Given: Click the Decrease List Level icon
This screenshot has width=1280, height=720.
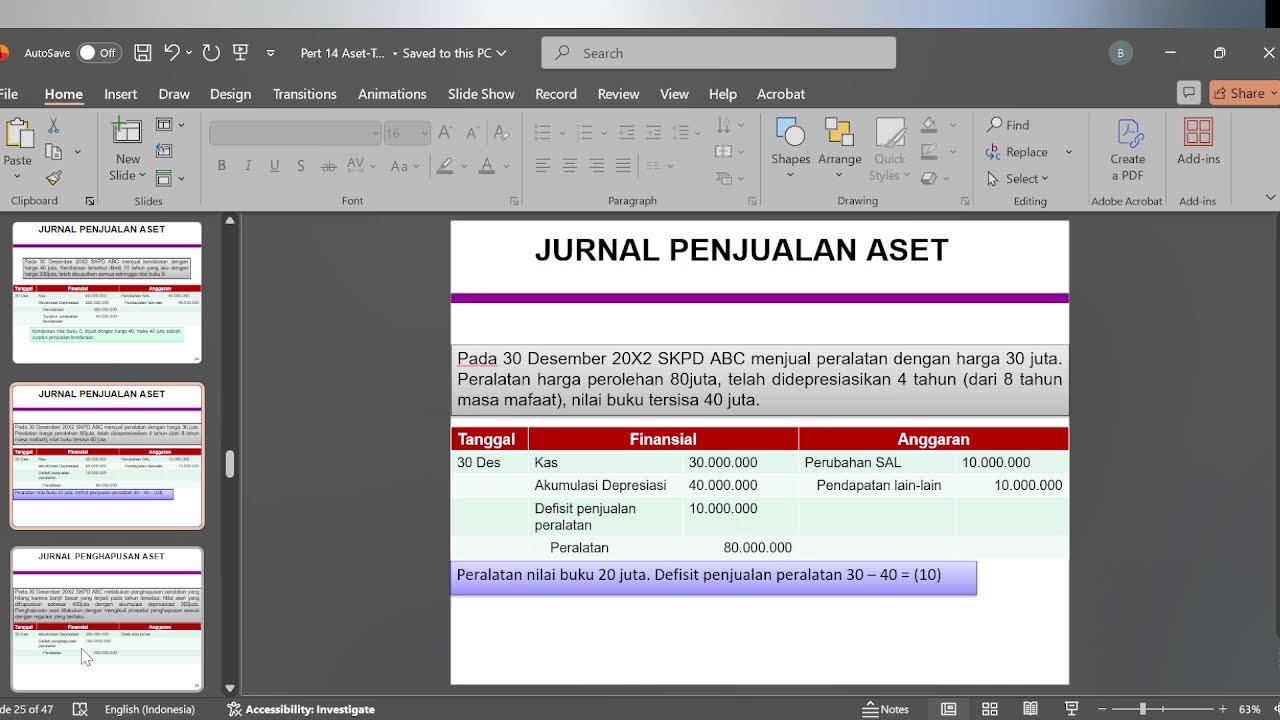Looking at the screenshot, I should point(627,132).
